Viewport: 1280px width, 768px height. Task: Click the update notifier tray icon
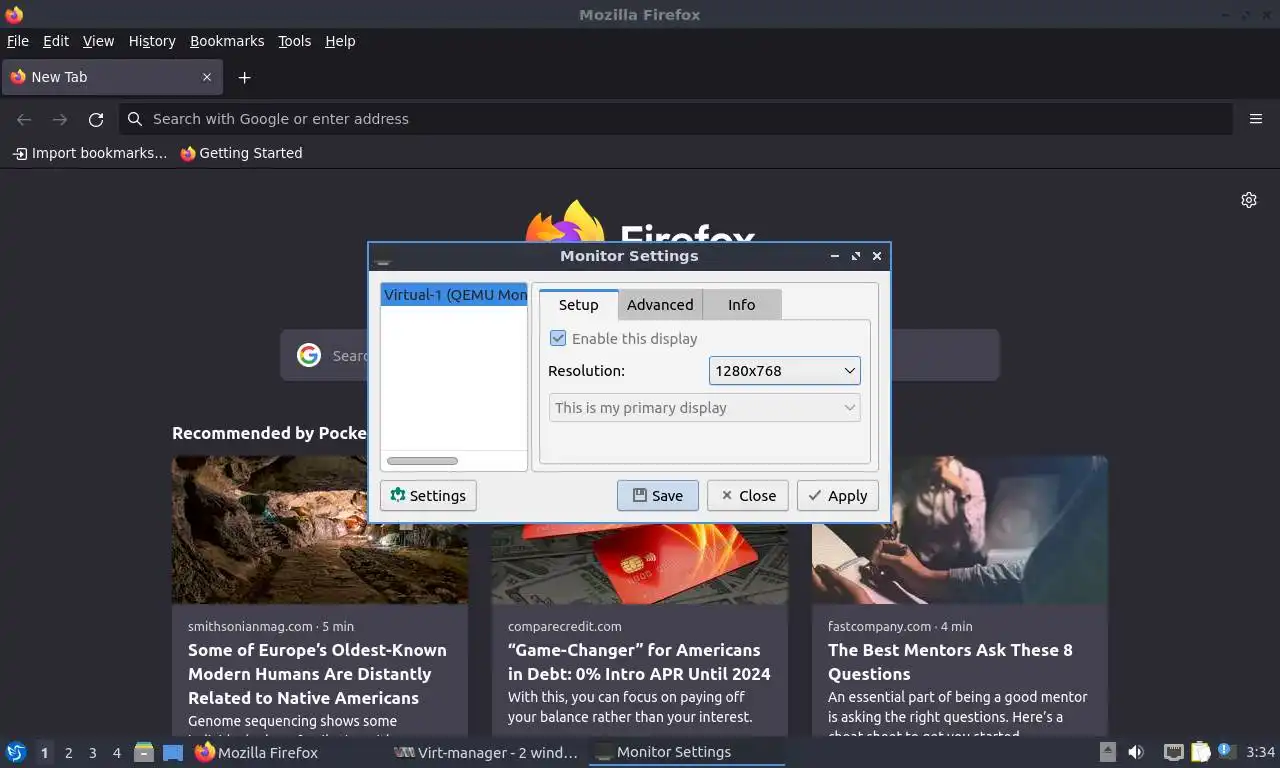click(x=1226, y=751)
